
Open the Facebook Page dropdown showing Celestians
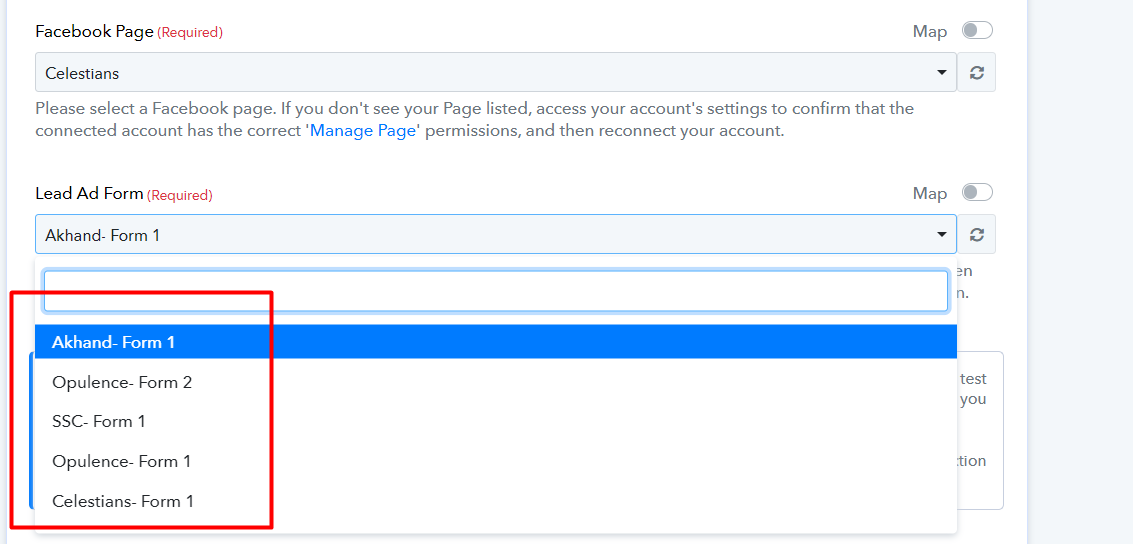coord(496,72)
